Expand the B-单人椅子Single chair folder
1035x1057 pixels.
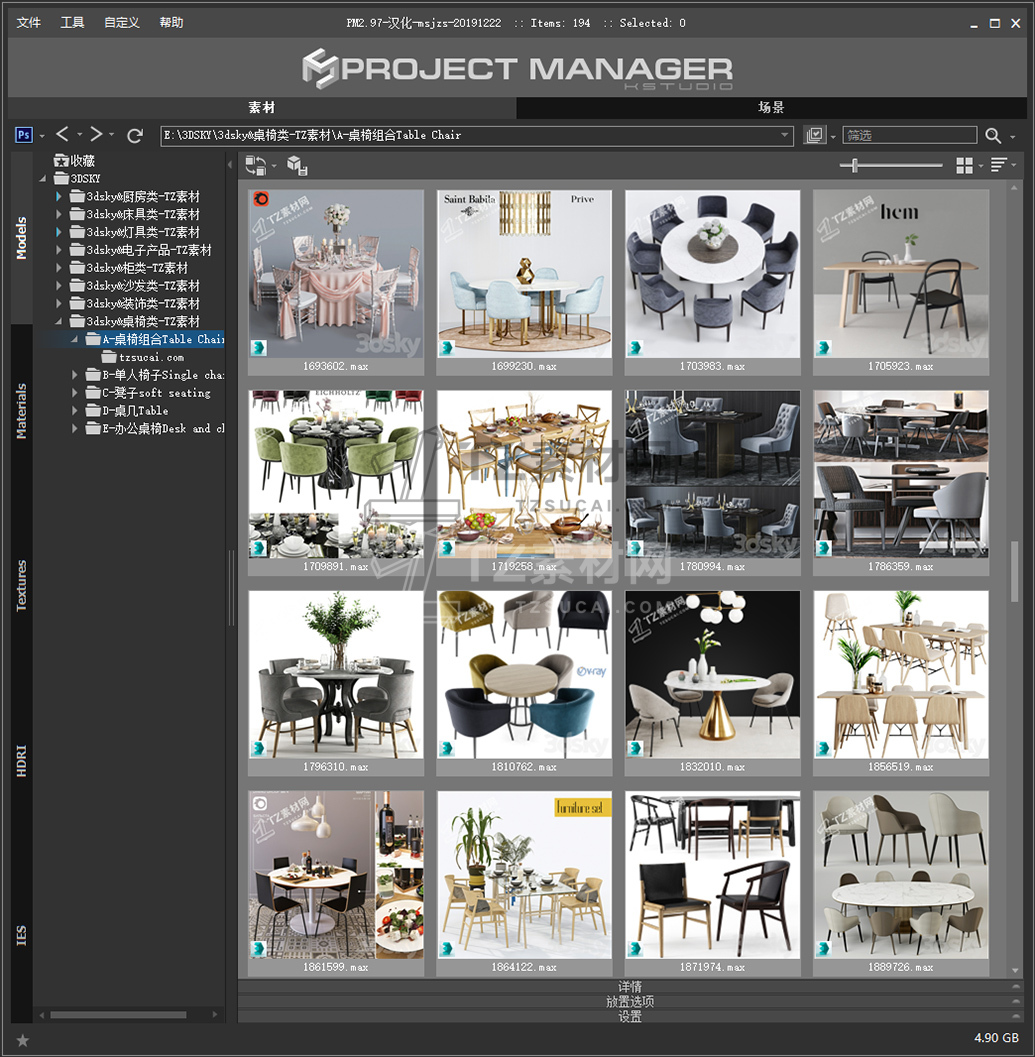(75, 375)
